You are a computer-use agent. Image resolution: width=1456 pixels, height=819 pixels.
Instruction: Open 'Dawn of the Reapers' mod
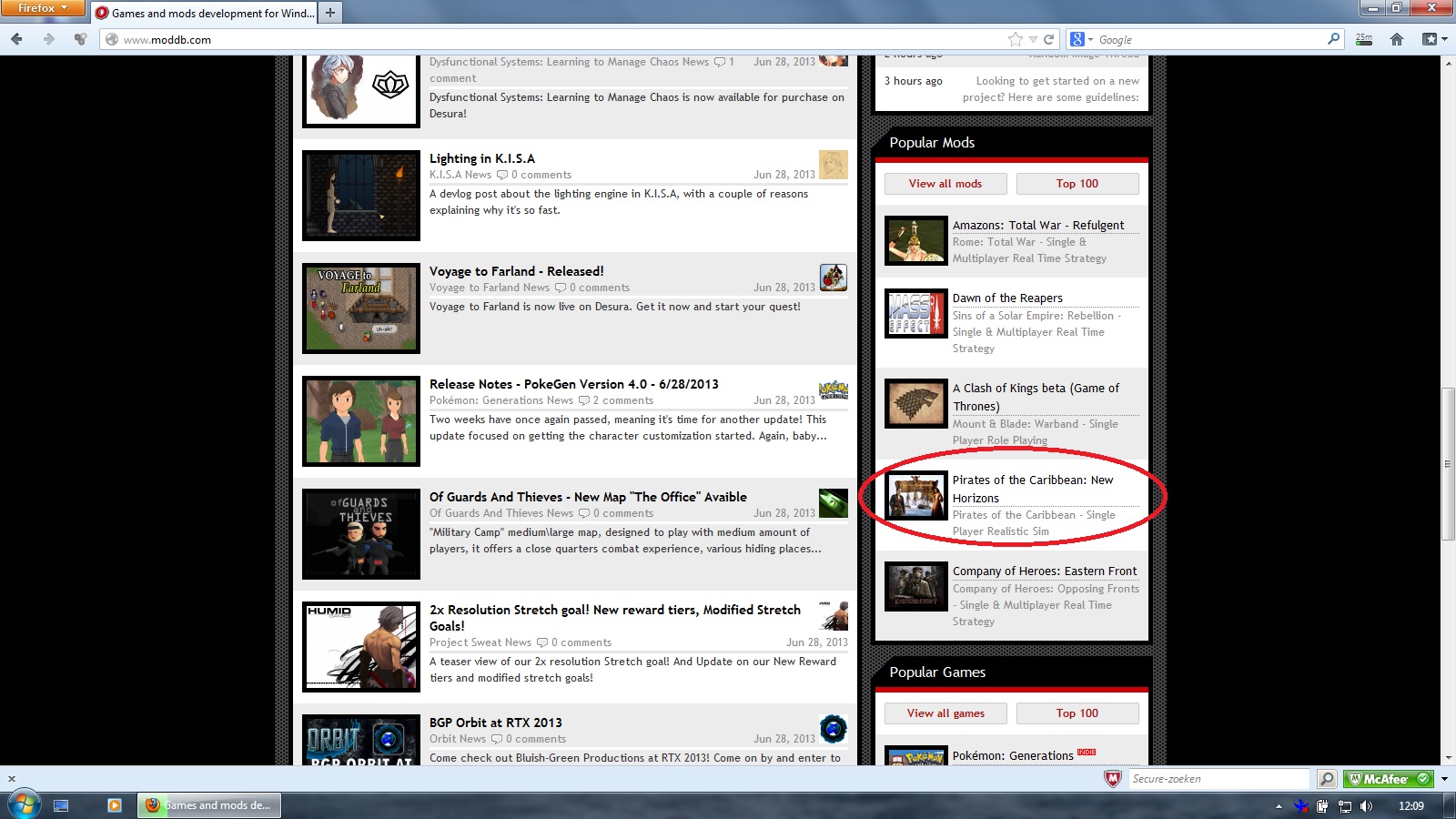[x=1007, y=298]
